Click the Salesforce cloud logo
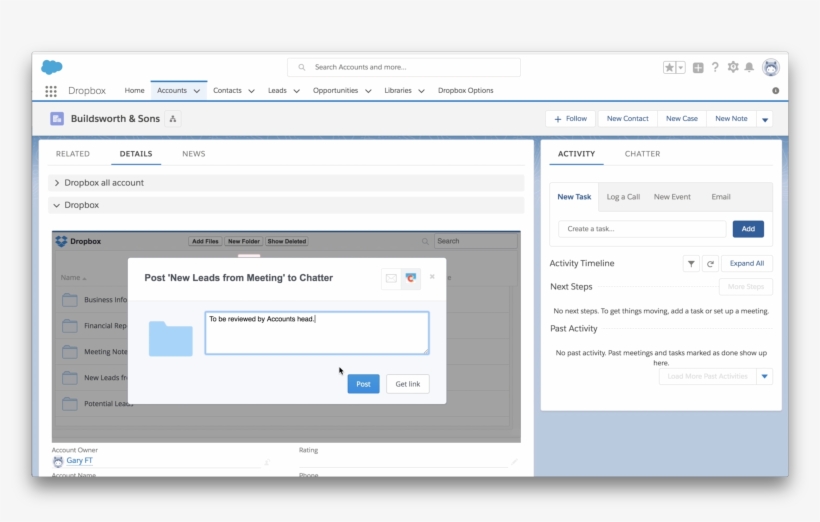 pyautogui.click(x=52, y=67)
